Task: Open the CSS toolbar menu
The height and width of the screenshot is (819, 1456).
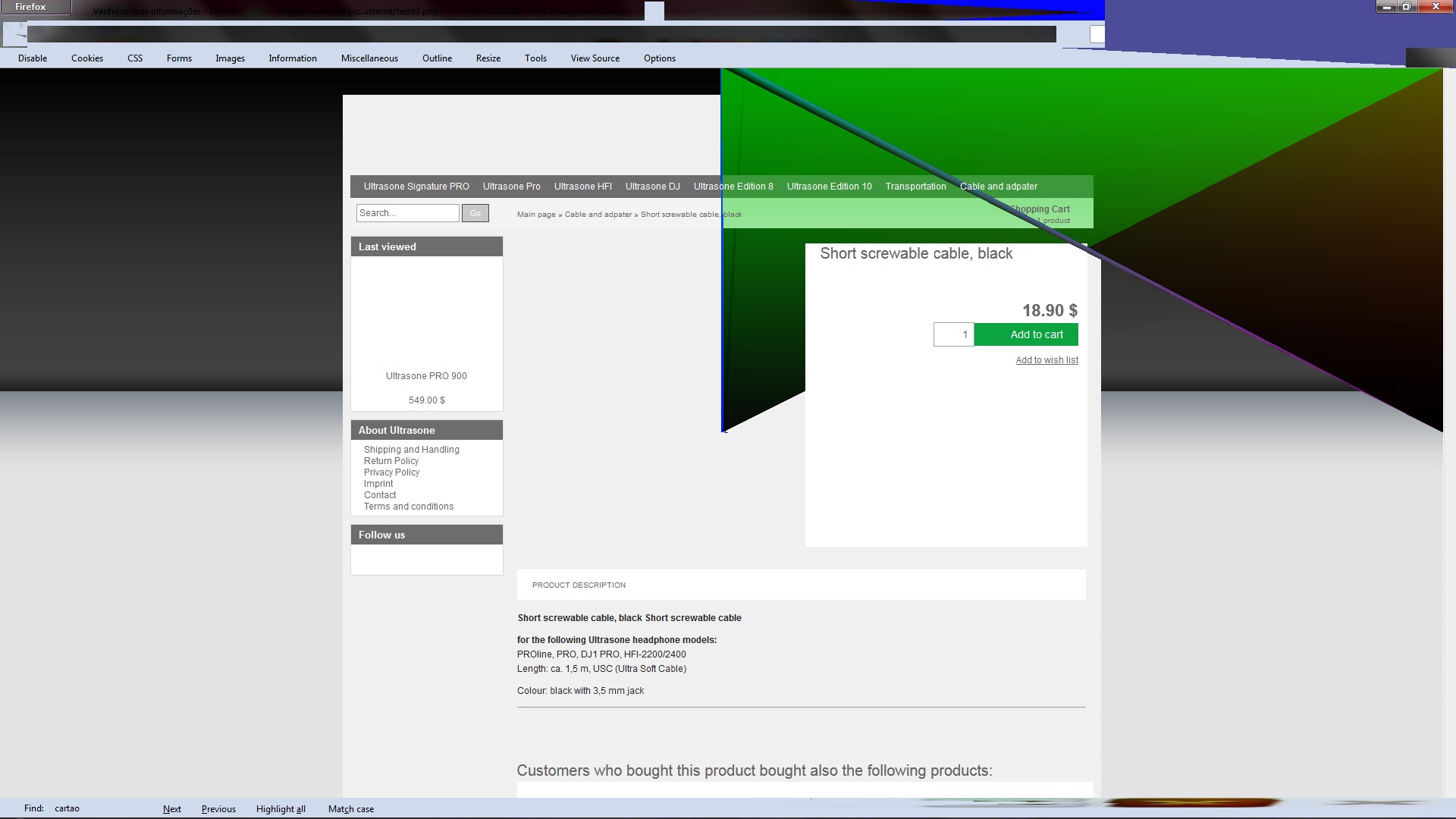Action: tap(135, 58)
